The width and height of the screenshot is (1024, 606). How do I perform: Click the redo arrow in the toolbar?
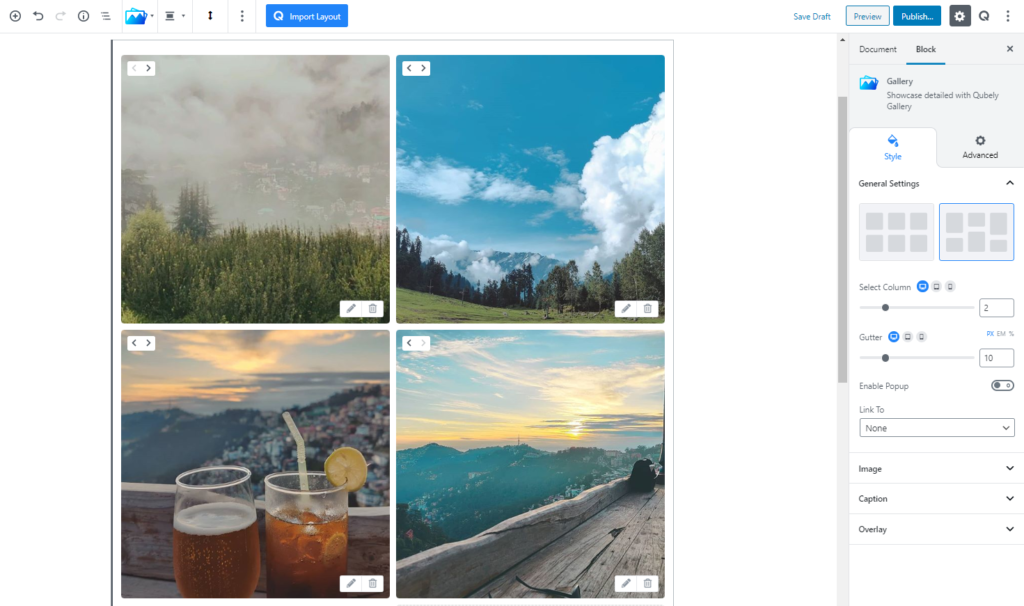[x=61, y=16]
